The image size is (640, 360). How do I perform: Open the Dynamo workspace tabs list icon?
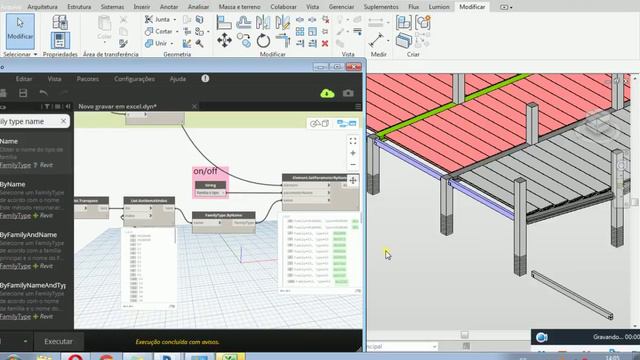tap(358, 107)
